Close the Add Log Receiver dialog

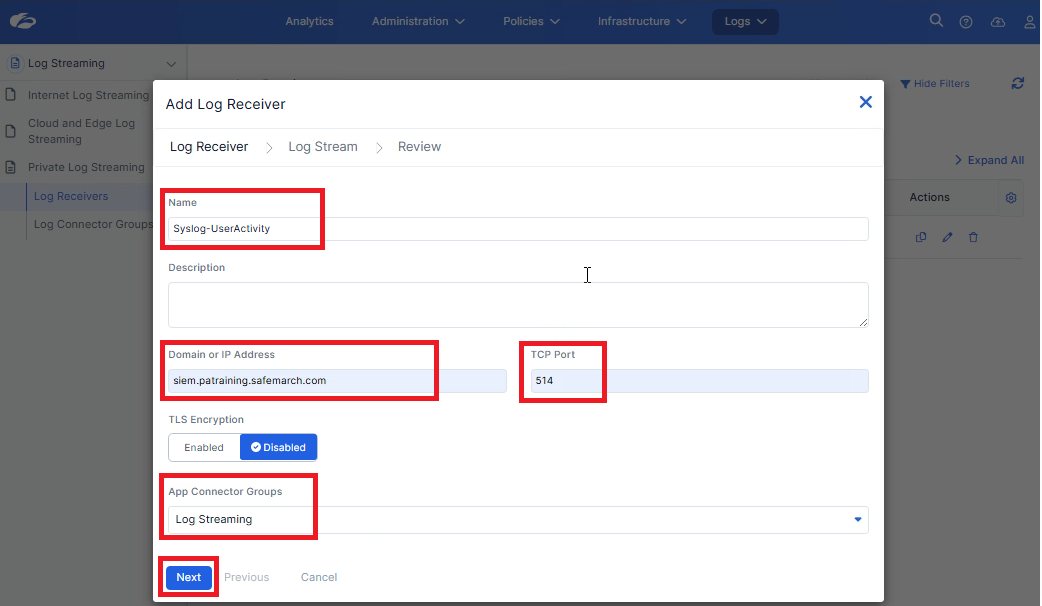point(865,102)
